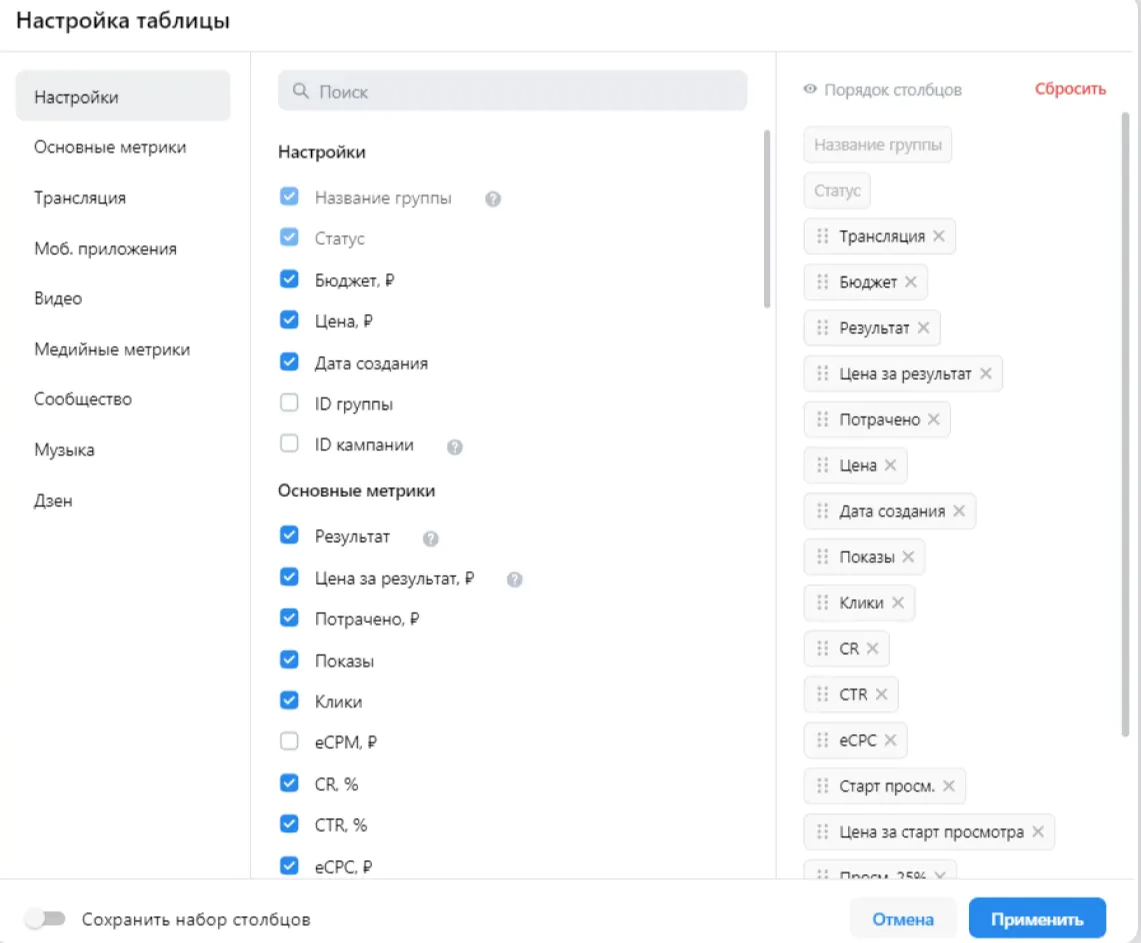Viewport: 1141px width, 943px height.
Task: Open the Видео category in the sidebar
Action: (58, 298)
